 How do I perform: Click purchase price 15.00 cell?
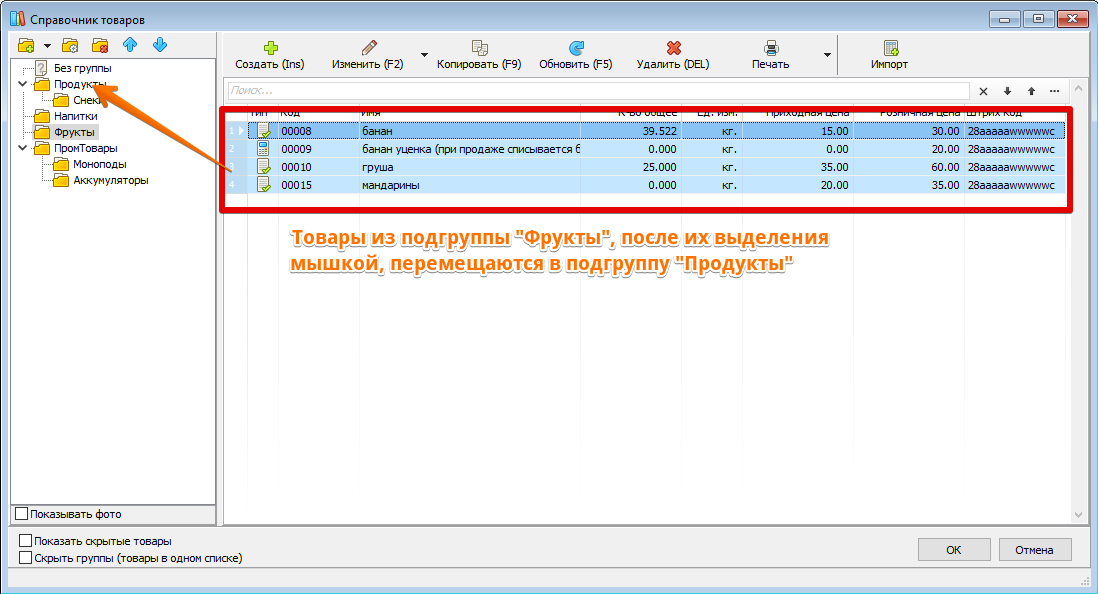tap(798, 131)
